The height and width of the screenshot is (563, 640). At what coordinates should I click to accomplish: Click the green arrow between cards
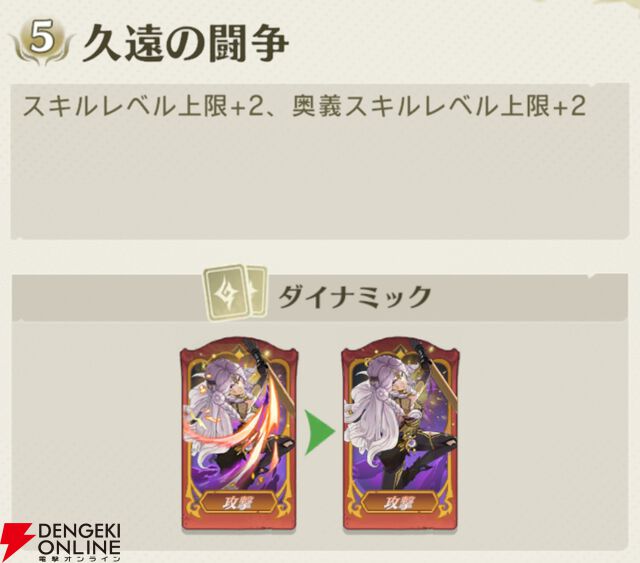(320, 432)
